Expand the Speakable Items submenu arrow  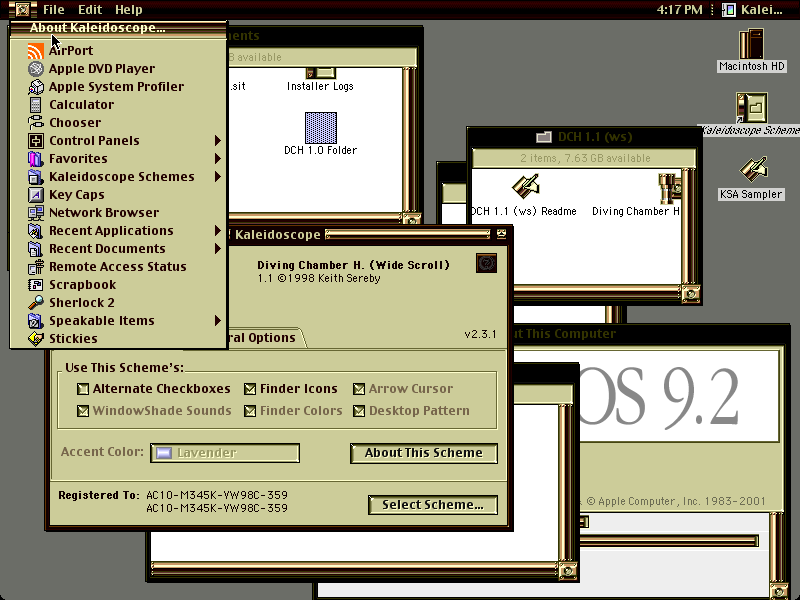tap(218, 320)
